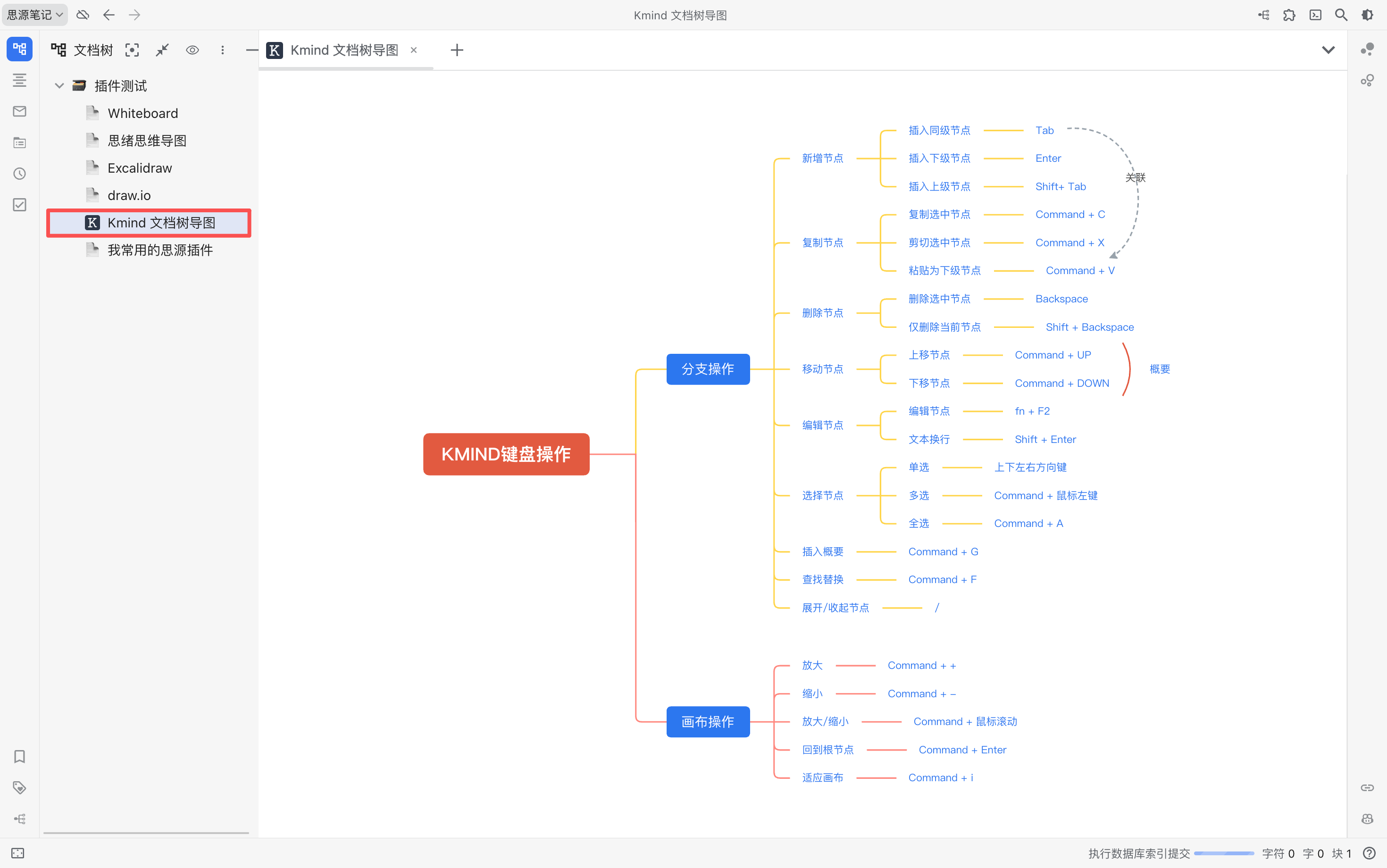Click the database index progress bar
The image size is (1387, 868).
(x=1224, y=853)
